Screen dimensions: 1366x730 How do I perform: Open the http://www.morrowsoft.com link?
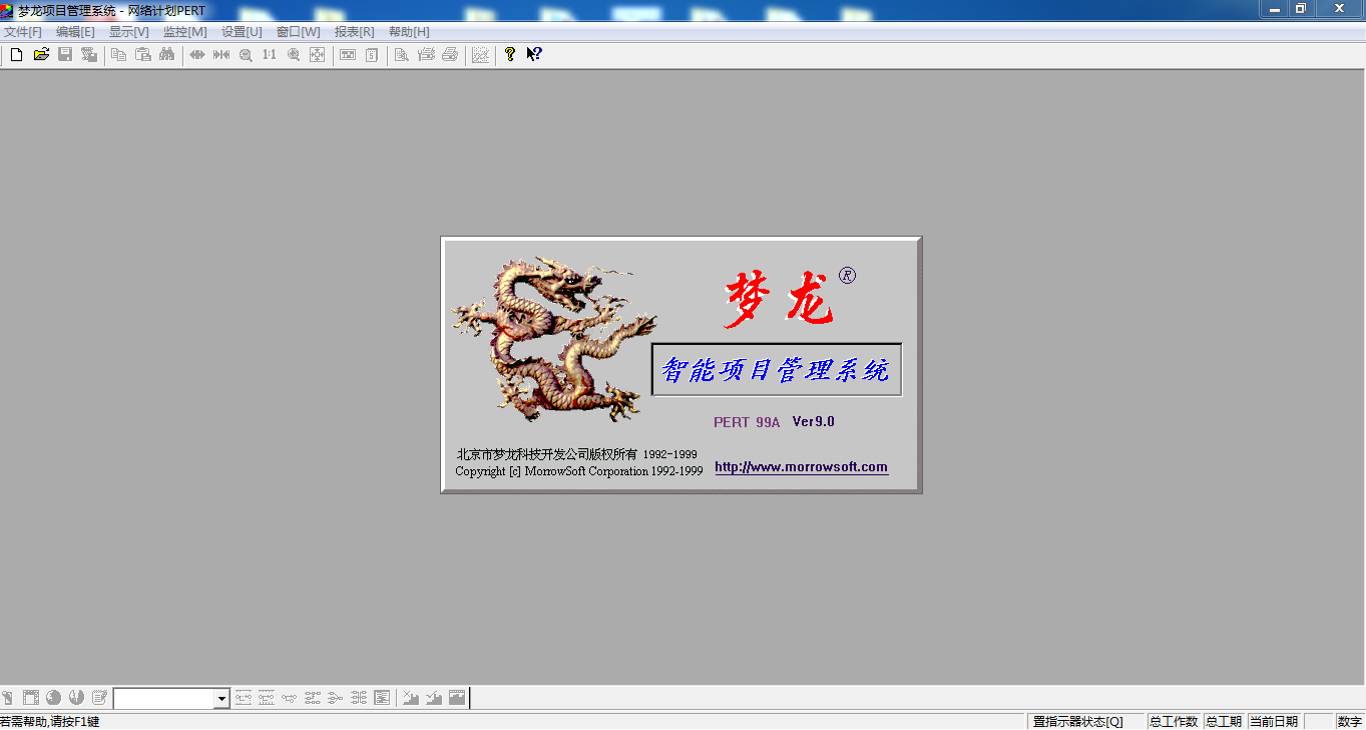(801, 467)
